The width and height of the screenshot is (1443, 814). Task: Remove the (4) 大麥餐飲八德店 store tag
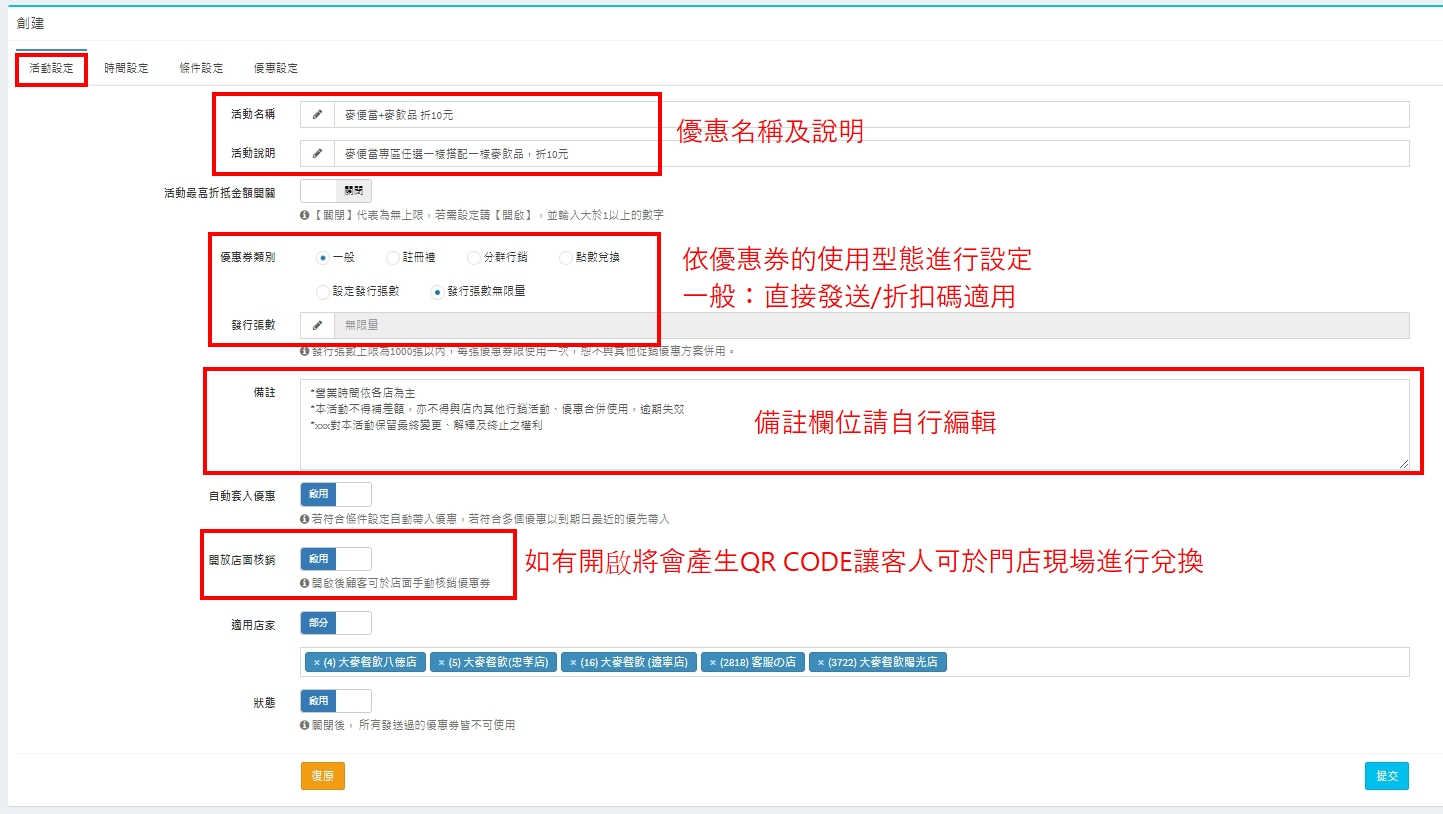click(x=317, y=663)
